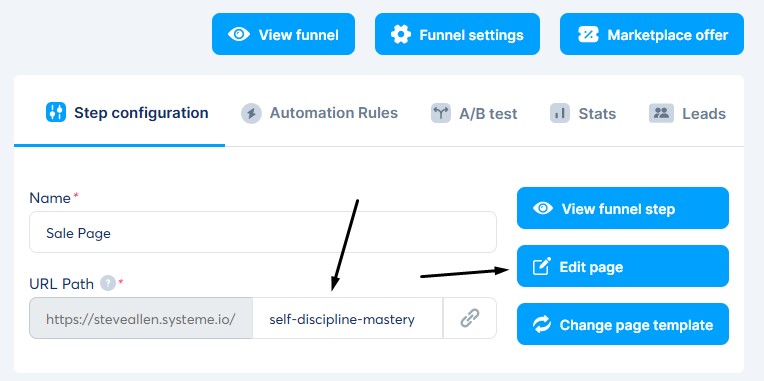Click the split-arrow A/B test icon
Image resolution: width=764 pixels, height=381 pixels.
(441, 113)
